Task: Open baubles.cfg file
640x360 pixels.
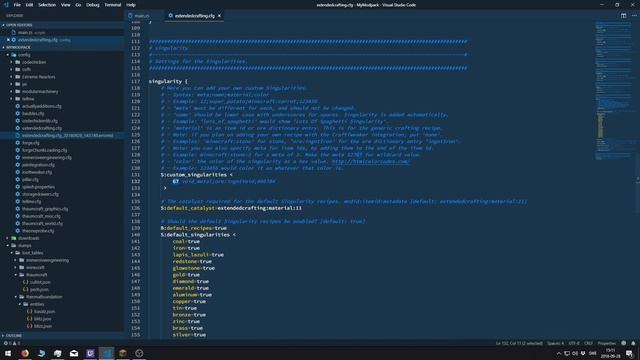Action: (x=33, y=113)
